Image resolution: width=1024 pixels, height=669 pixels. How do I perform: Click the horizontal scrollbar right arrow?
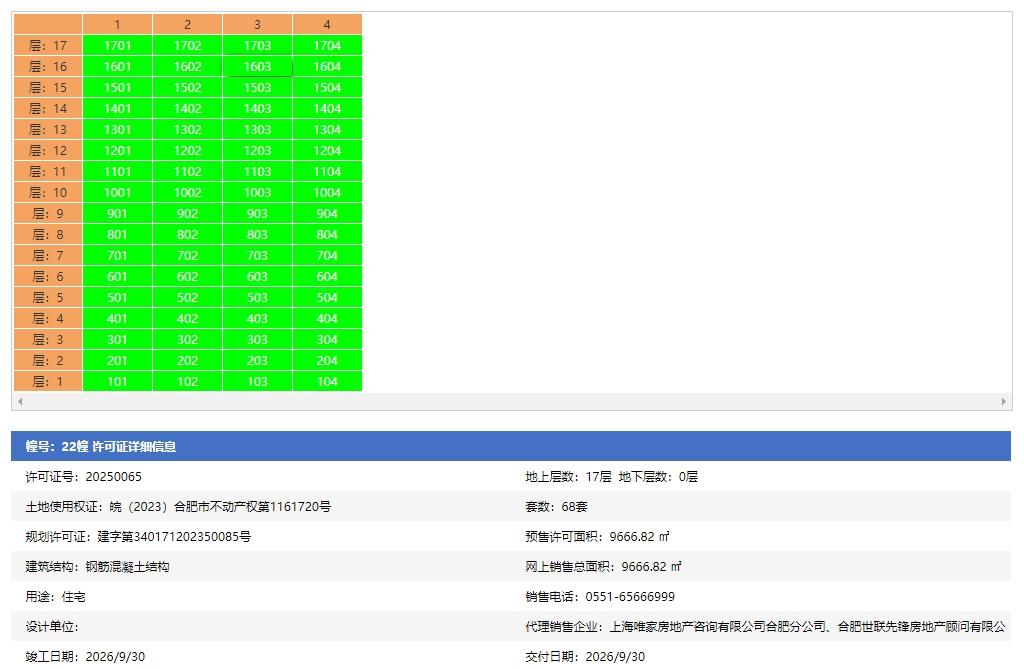coord(1004,401)
